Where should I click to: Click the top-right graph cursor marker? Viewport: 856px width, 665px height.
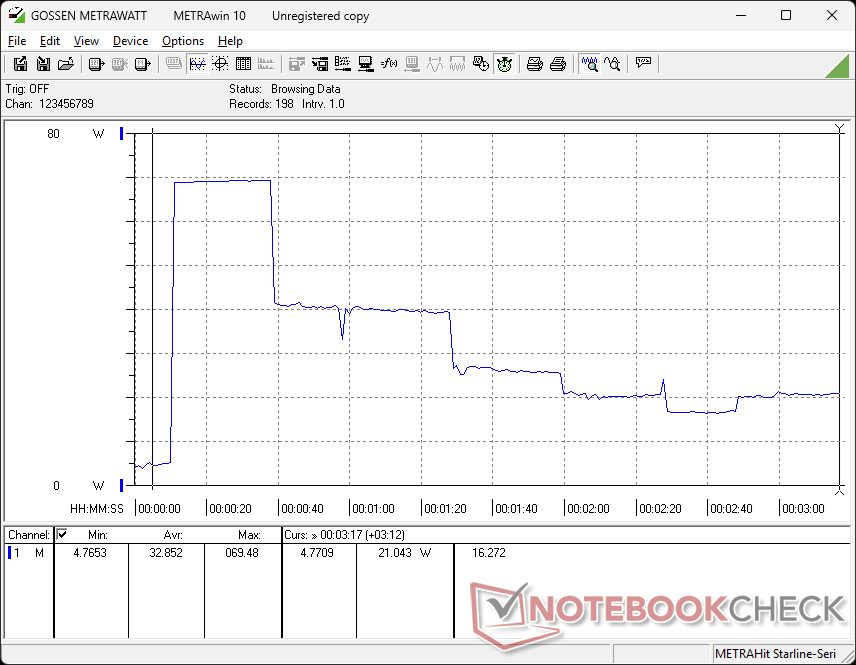[839, 129]
